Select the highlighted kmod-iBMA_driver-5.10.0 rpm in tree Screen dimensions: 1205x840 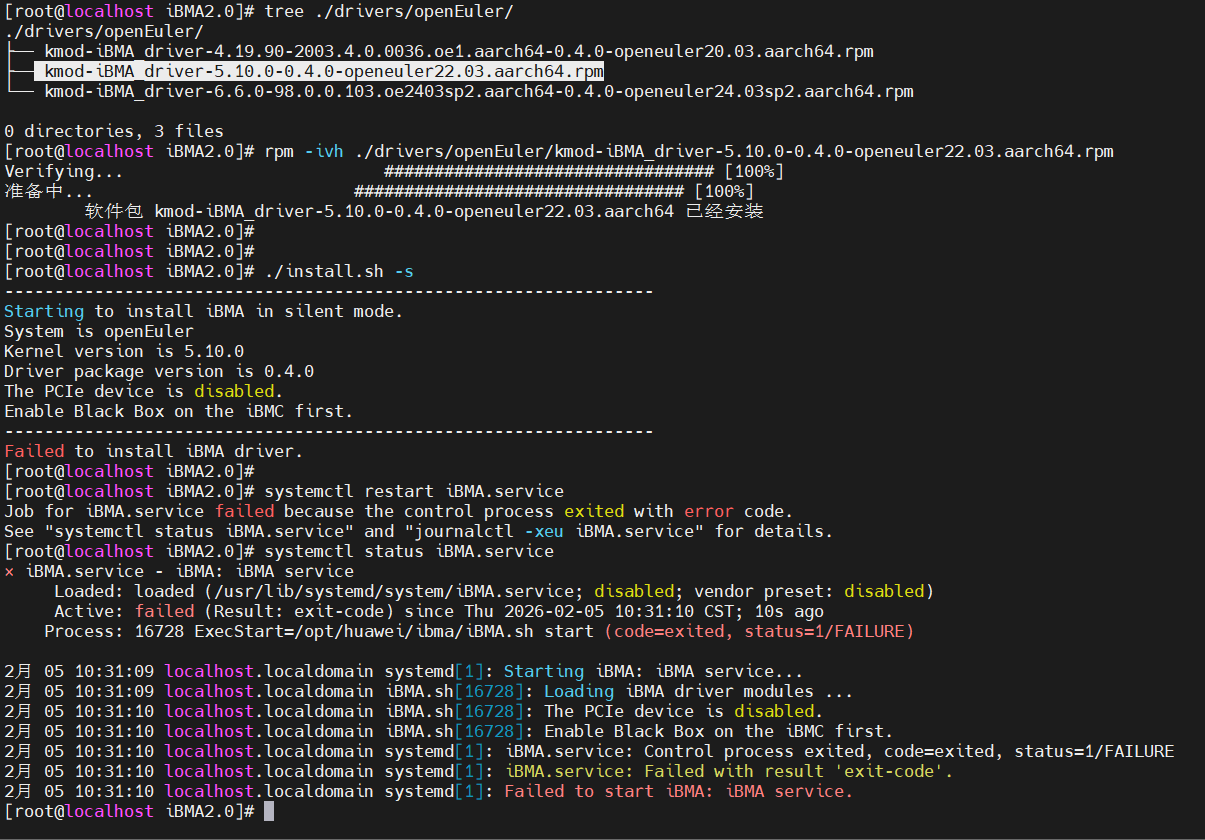click(x=323, y=72)
